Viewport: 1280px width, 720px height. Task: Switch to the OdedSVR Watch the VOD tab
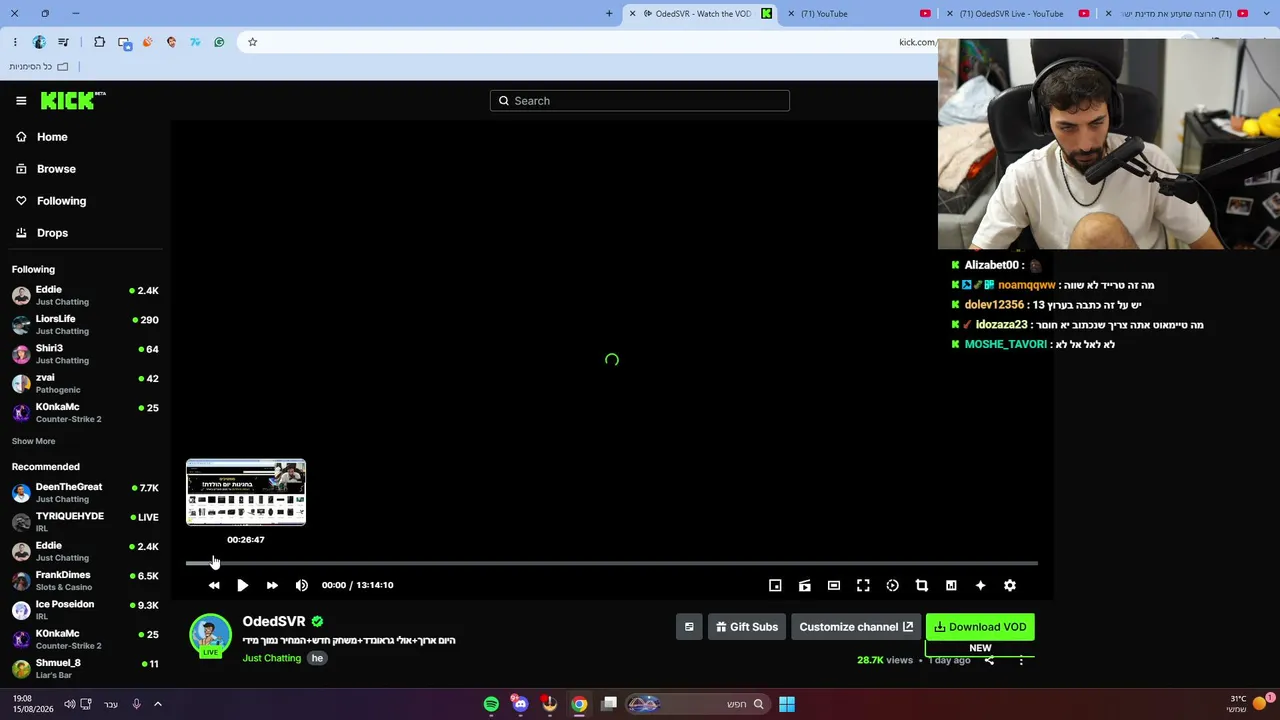point(700,14)
